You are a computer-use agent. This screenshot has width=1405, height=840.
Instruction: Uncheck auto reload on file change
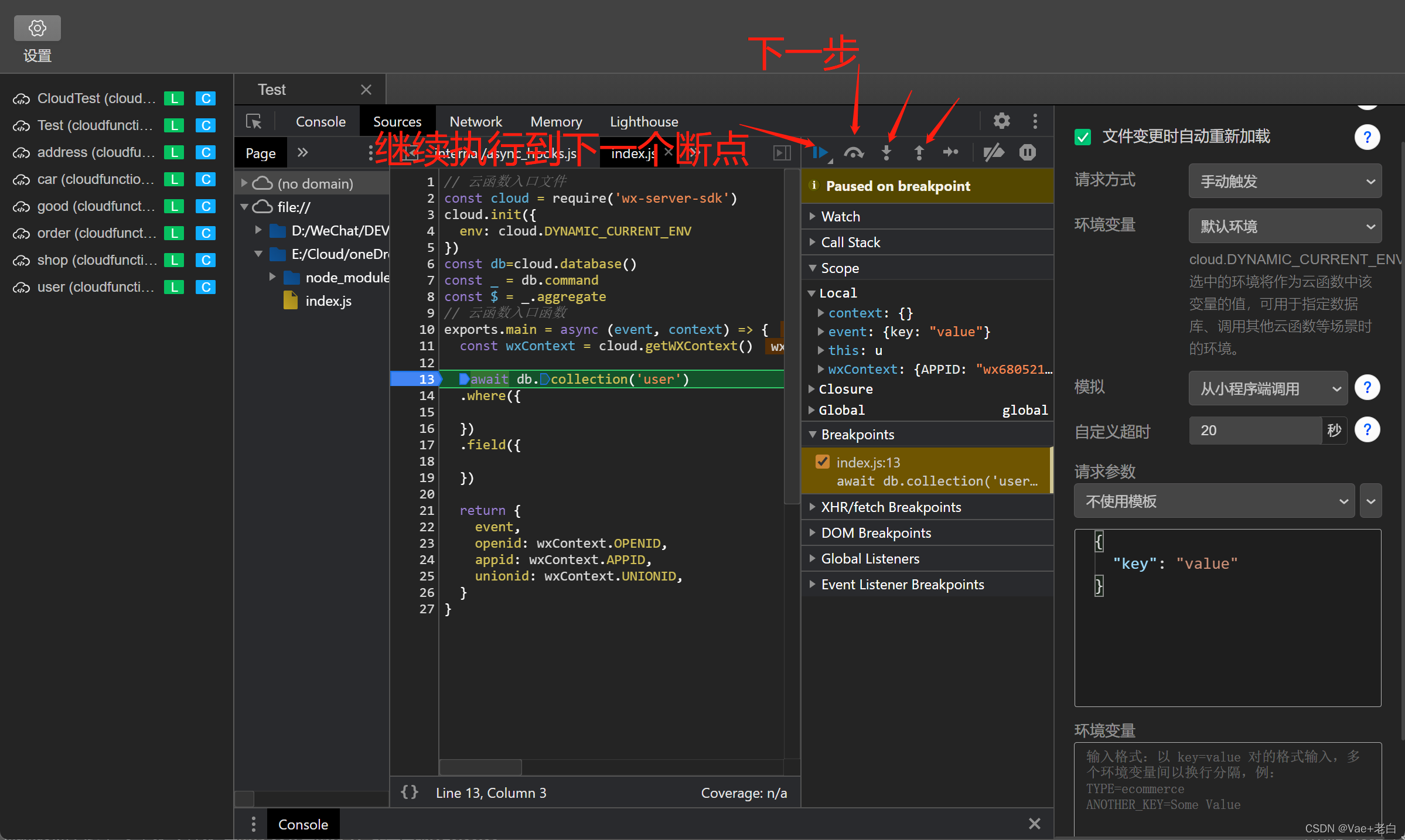(x=1083, y=136)
